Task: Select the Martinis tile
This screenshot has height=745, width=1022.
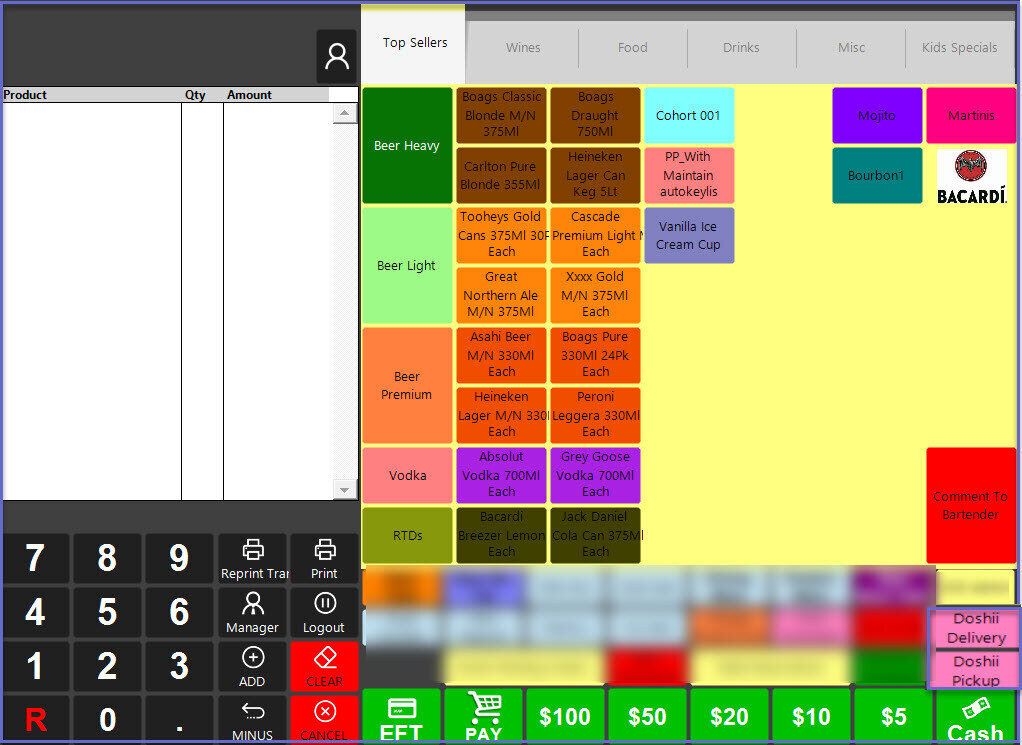Action: [x=971, y=115]
